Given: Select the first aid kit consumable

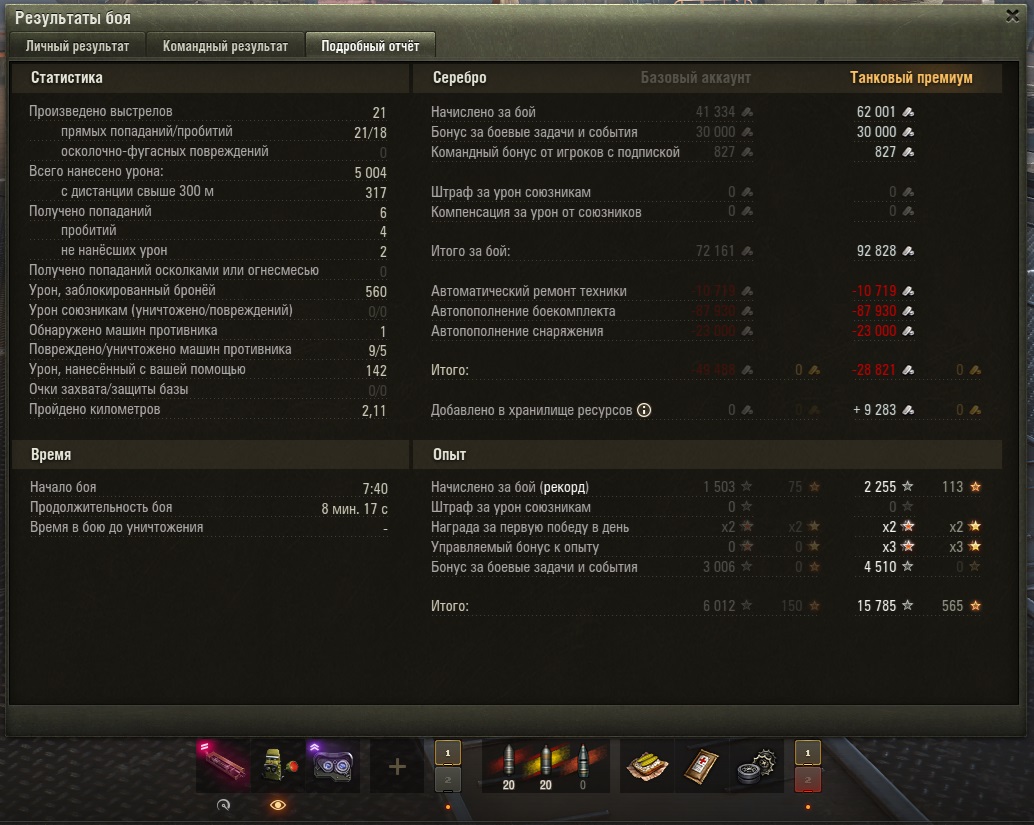Looking at the screenshot, I should [x=702, y=766].
